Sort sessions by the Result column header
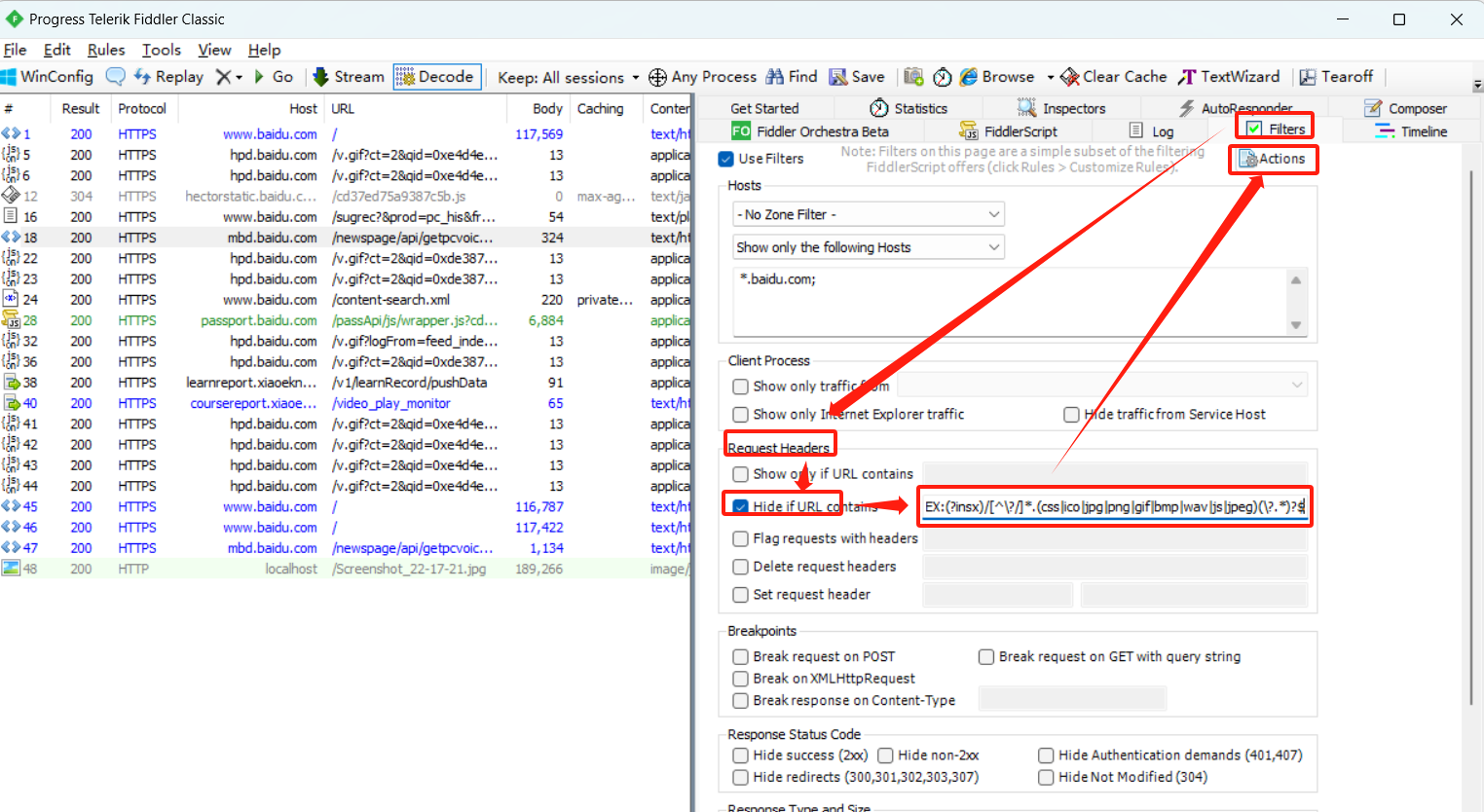 81,109
